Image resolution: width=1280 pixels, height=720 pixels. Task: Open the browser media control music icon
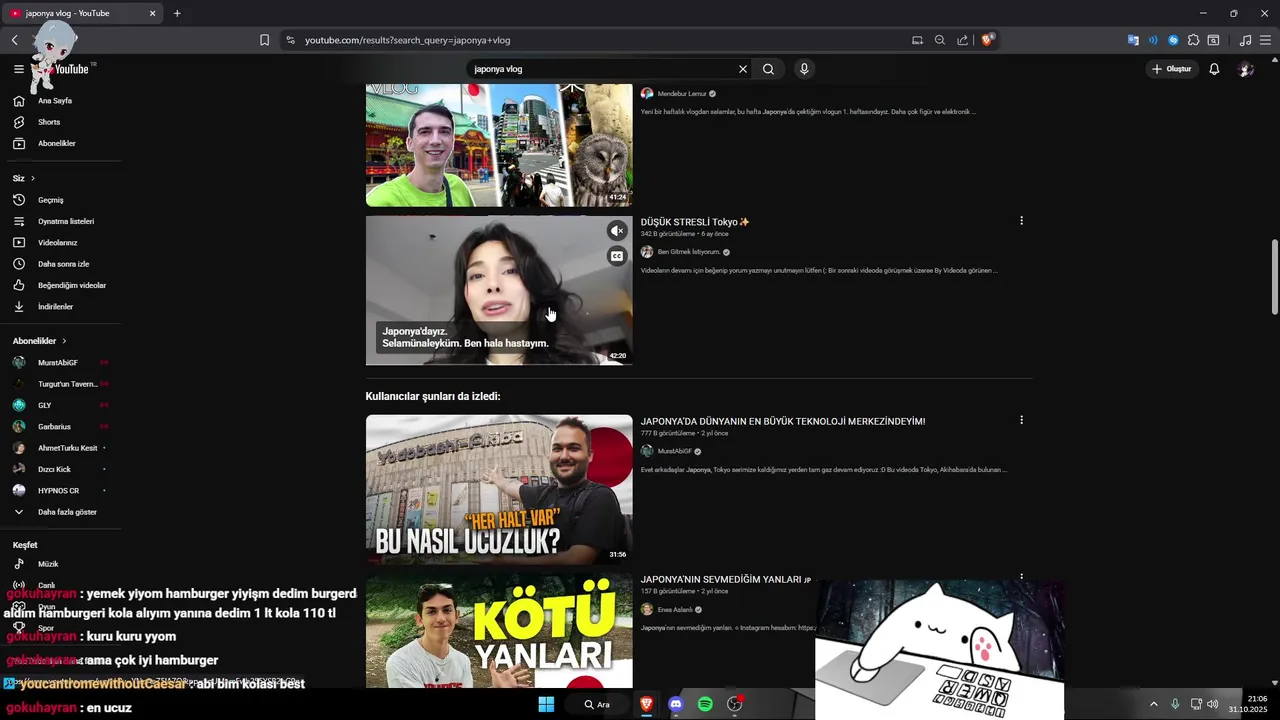coord(1245,40)
